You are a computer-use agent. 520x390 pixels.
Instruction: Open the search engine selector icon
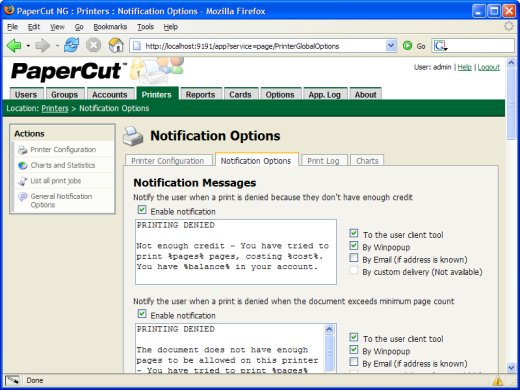click(440, 46)
